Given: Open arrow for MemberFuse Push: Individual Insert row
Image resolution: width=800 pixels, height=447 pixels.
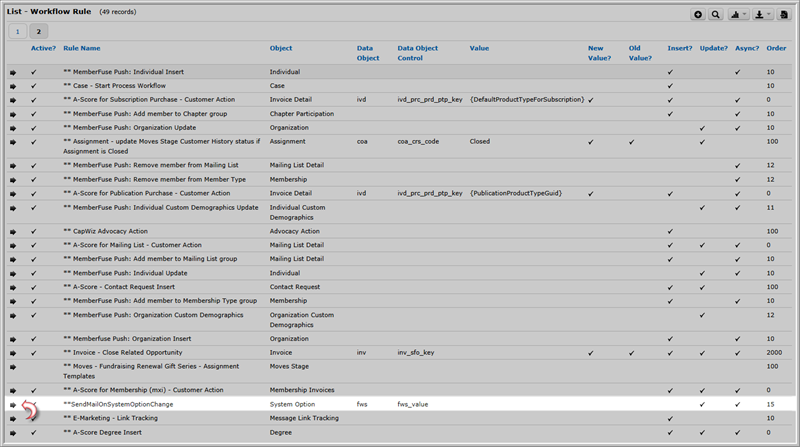Looking at the screenshot, I should click(x=13, y=72).
